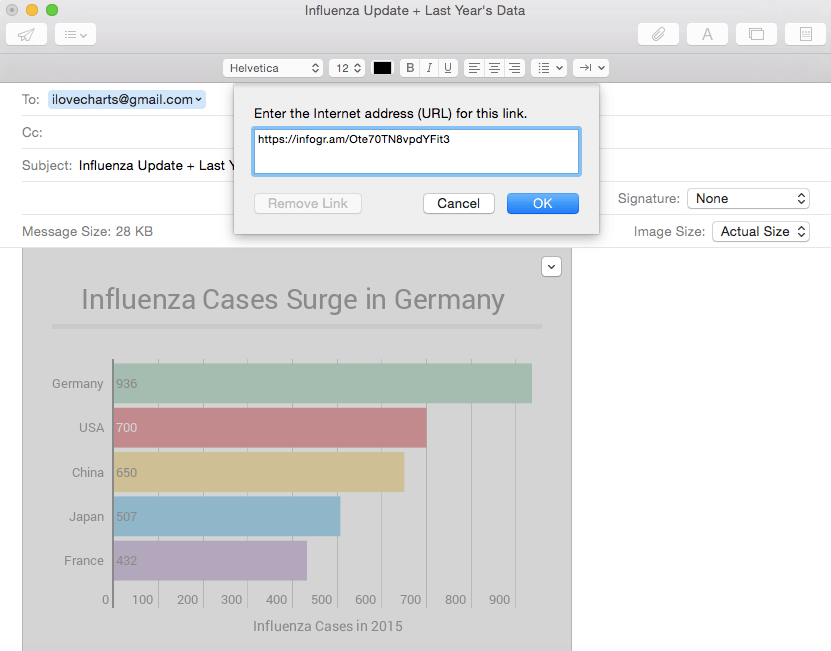Confirm the link with OK

pos(542,203)
